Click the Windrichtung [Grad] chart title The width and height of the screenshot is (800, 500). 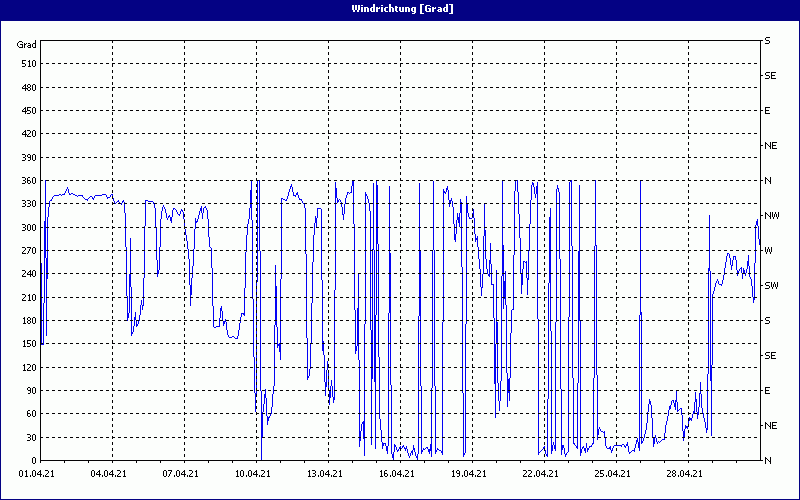point(402,8)
